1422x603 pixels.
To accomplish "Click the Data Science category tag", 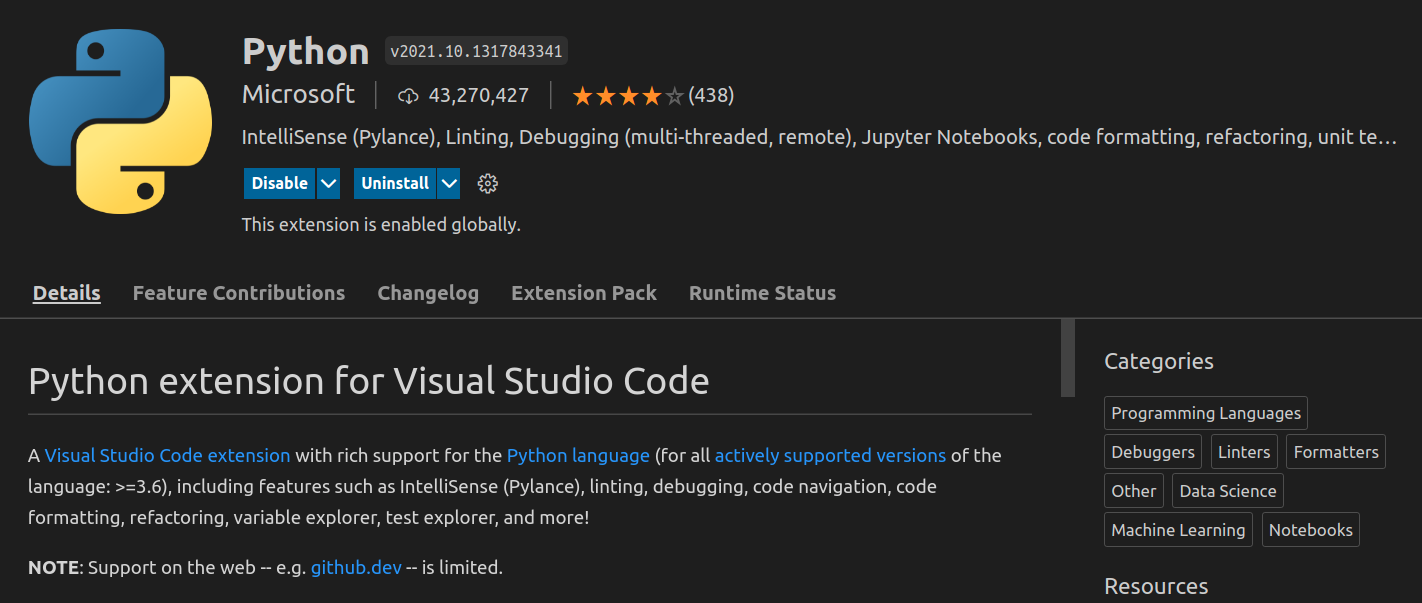I will click(x=1228, y=491).
